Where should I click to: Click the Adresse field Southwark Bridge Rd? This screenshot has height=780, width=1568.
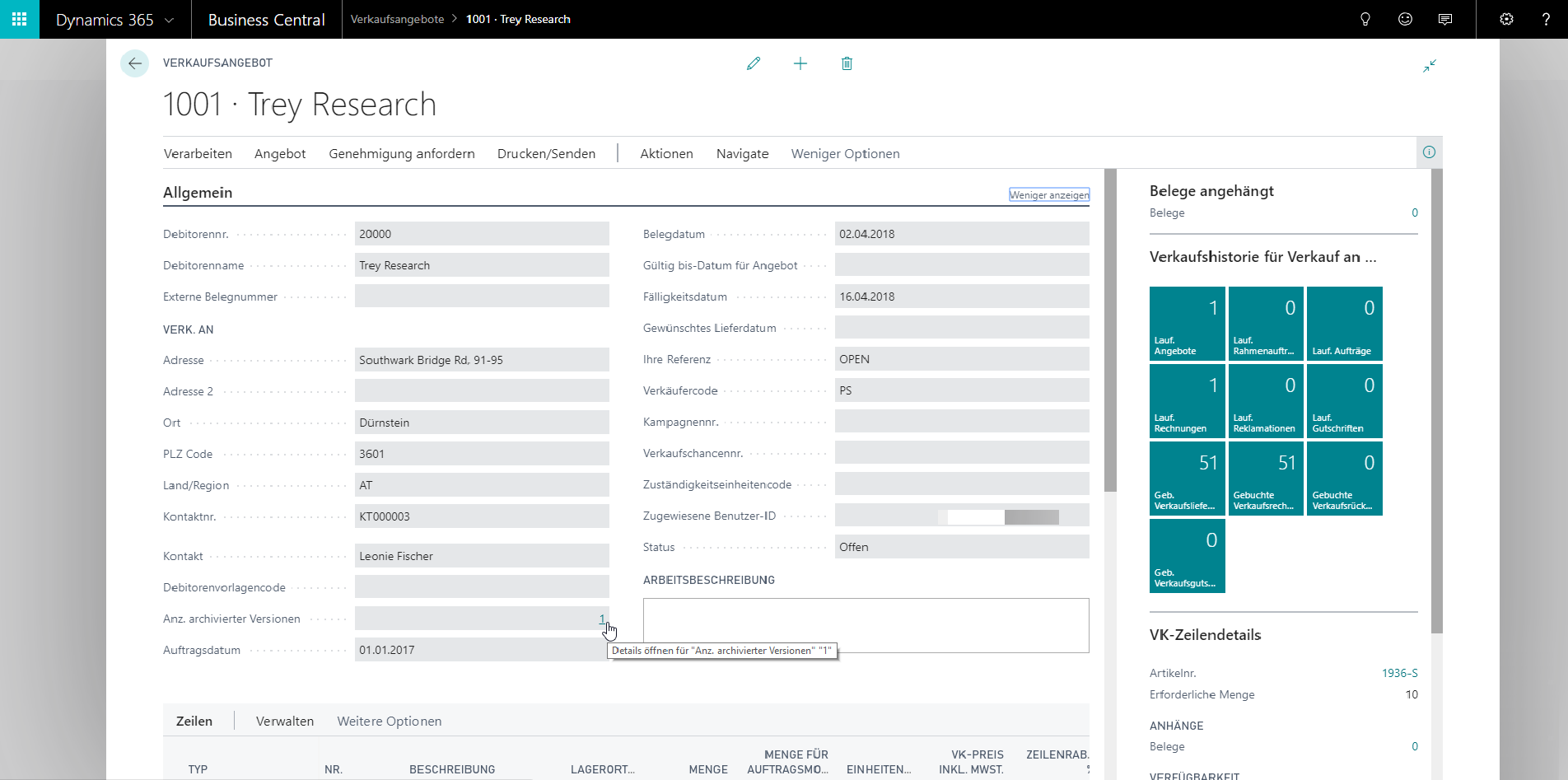[x=482, y=360]
